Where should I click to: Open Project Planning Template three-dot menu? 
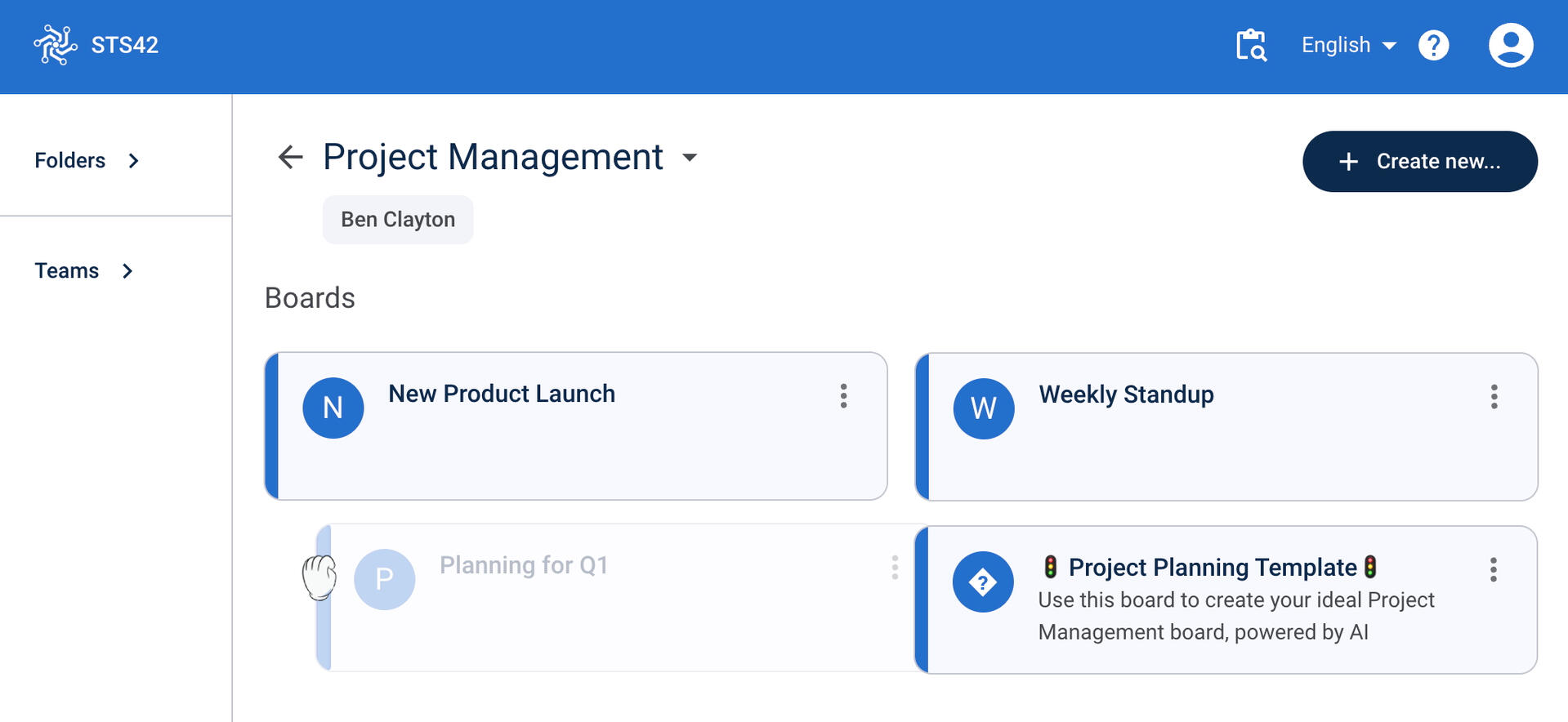pyautogui.click(x=1493, y=569)
